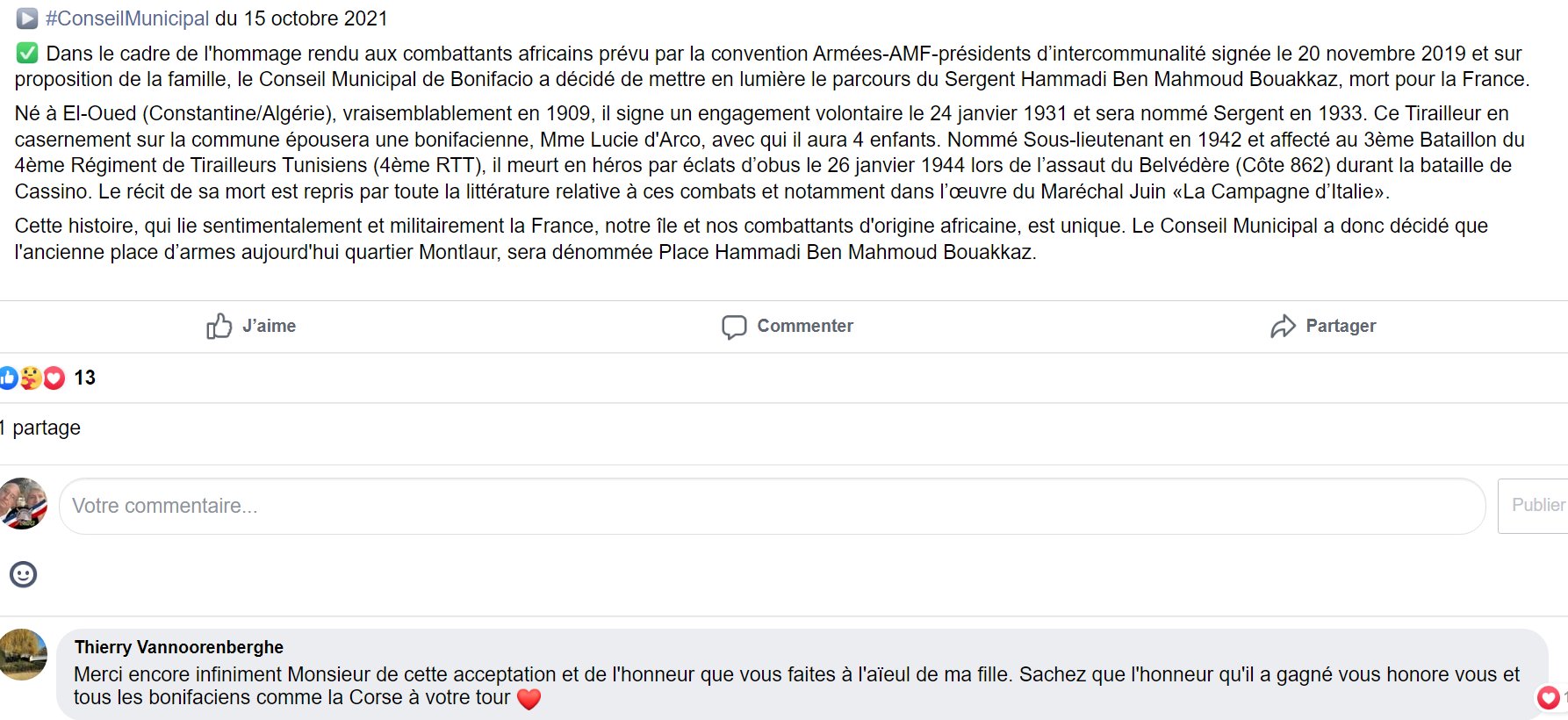This screenshot has width=1568, height=720.
Task: Open the 1 partage shares link
Action: coord(40,428)
